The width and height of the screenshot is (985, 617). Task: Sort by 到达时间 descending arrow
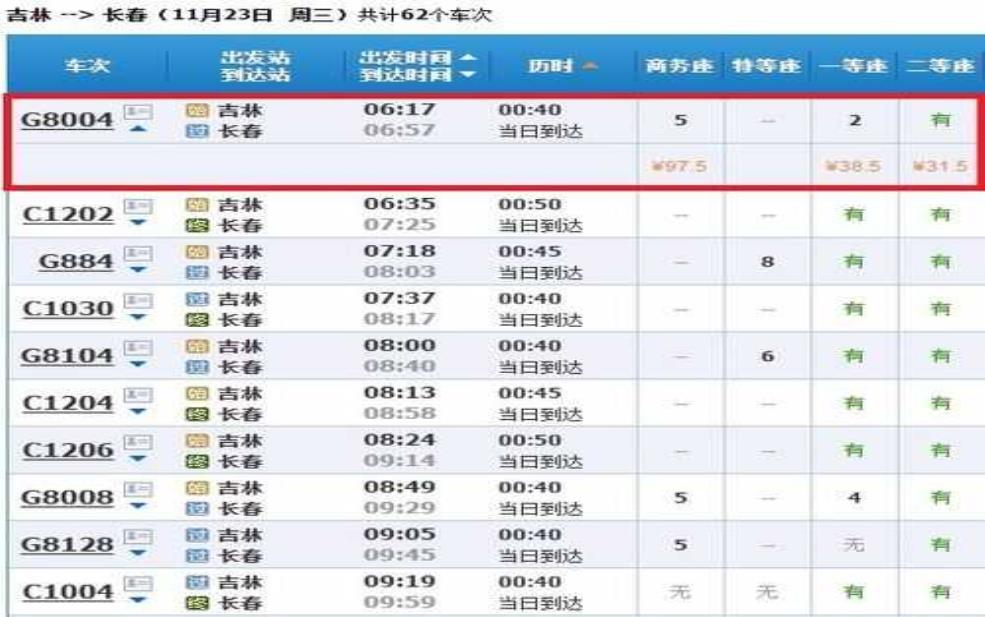tap(469, 74)
